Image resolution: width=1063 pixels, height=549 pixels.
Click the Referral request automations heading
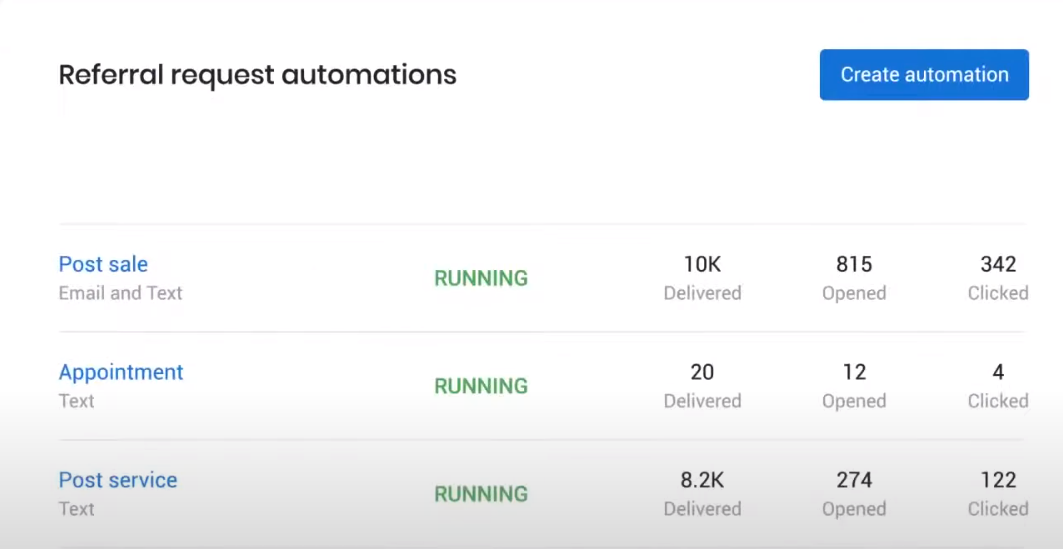point(257,75)
